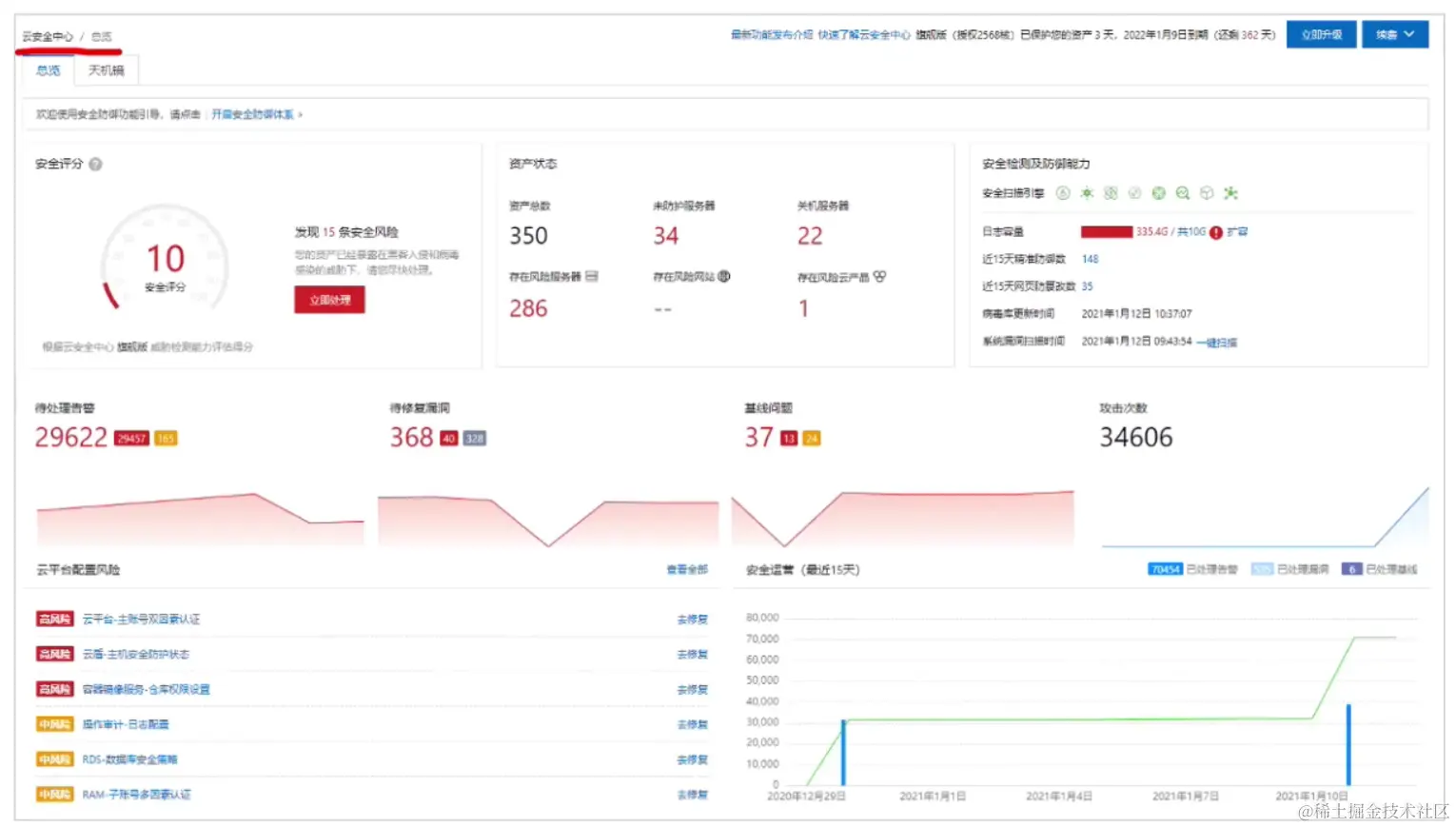1456x827 pixels.
Task: Click the blue bar at 2020年12月29日
Action: click(x=843, y=753)
